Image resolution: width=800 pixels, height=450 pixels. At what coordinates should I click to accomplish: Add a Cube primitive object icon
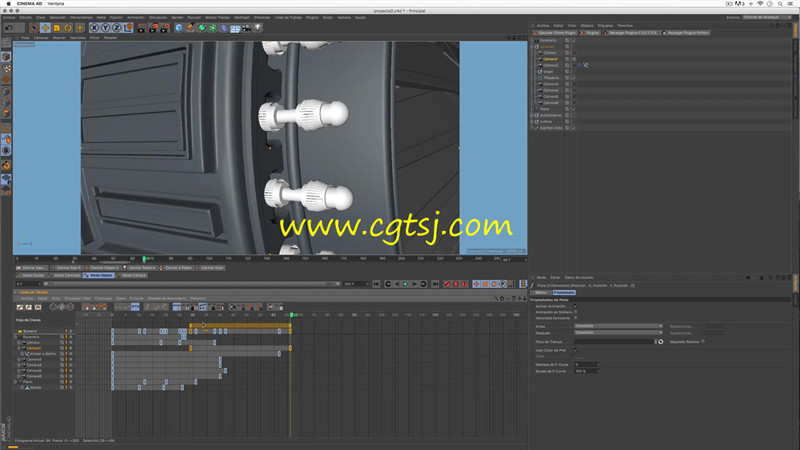(x=179, y=28)
